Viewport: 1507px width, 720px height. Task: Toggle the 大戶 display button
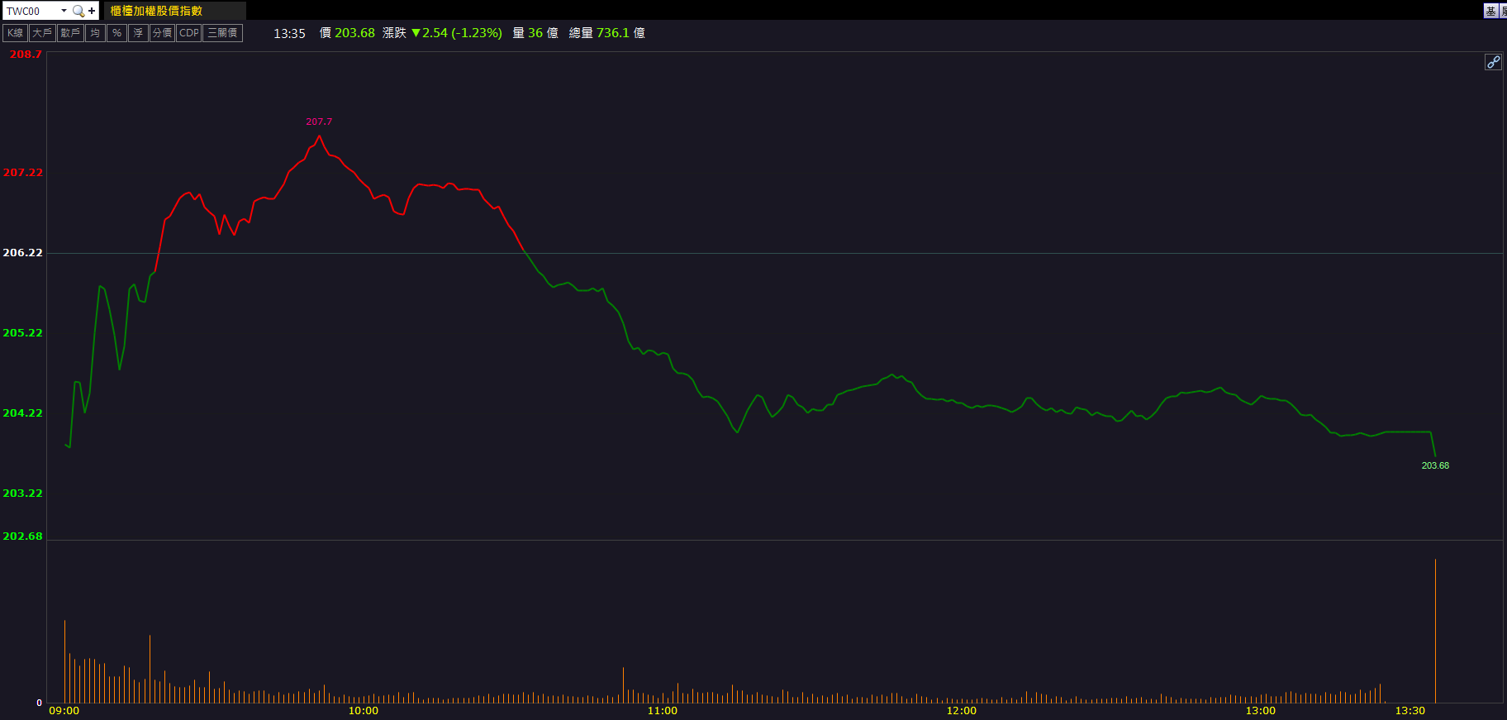(42, 33)
